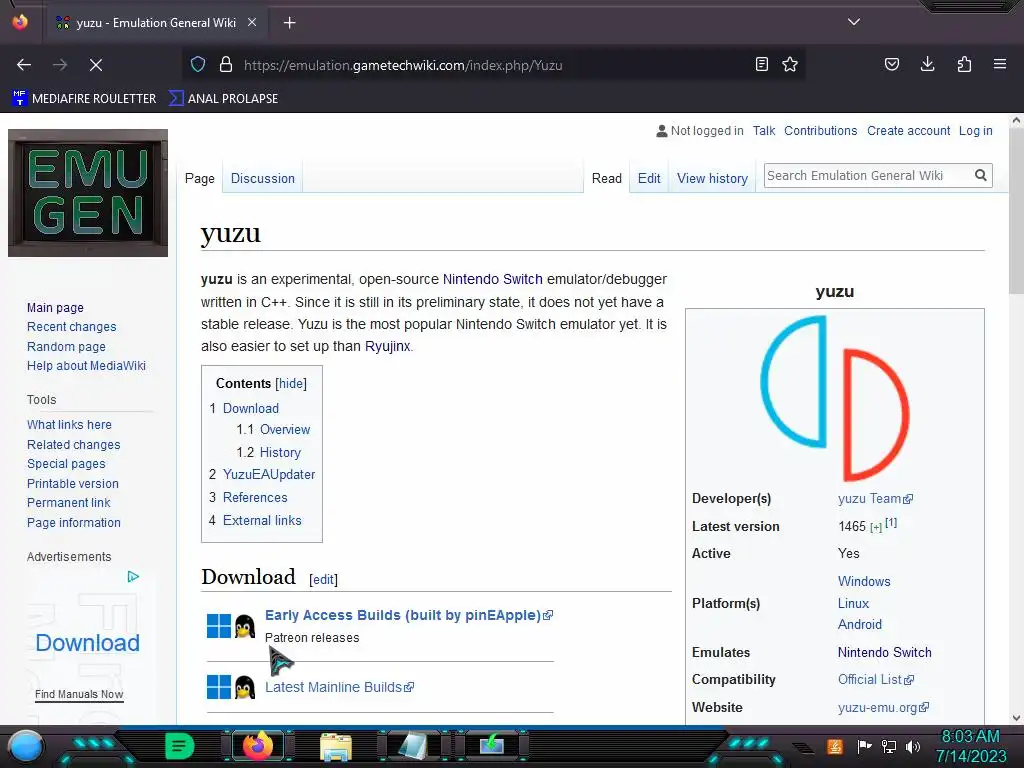This screenshot has width=1024, height=768.
Task: Open the Edit tab
Action: (x=649, y=178)
